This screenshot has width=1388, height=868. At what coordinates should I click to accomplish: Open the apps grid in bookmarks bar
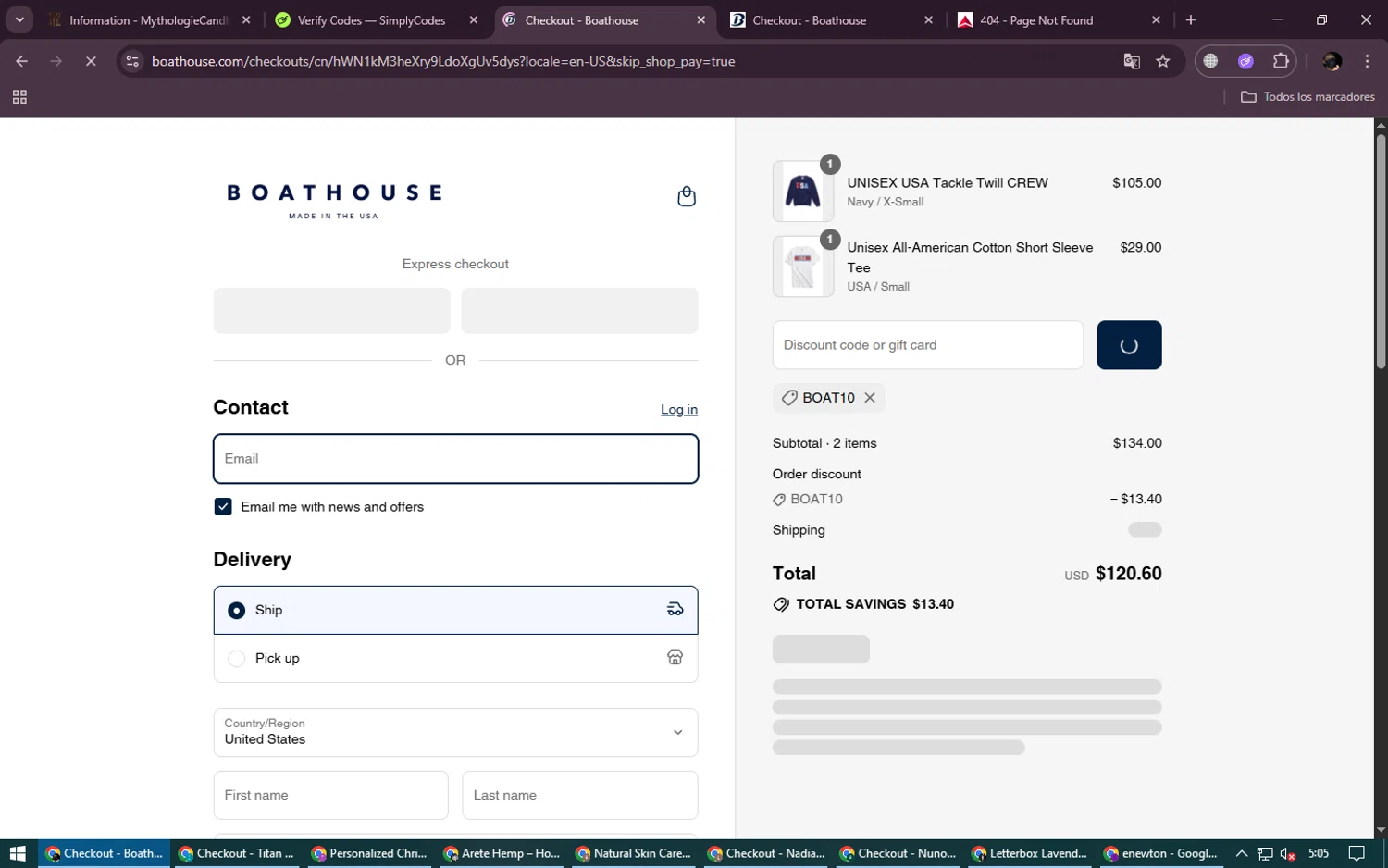[19, 97]
